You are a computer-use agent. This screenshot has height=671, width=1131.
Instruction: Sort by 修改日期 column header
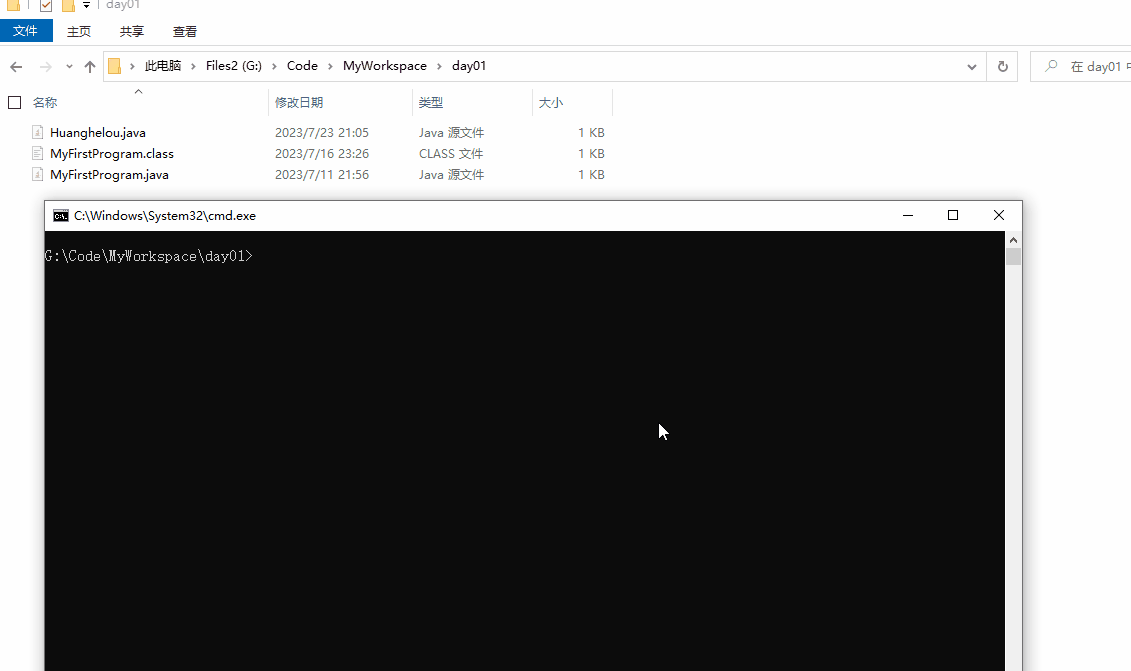[x=299, y=102]
